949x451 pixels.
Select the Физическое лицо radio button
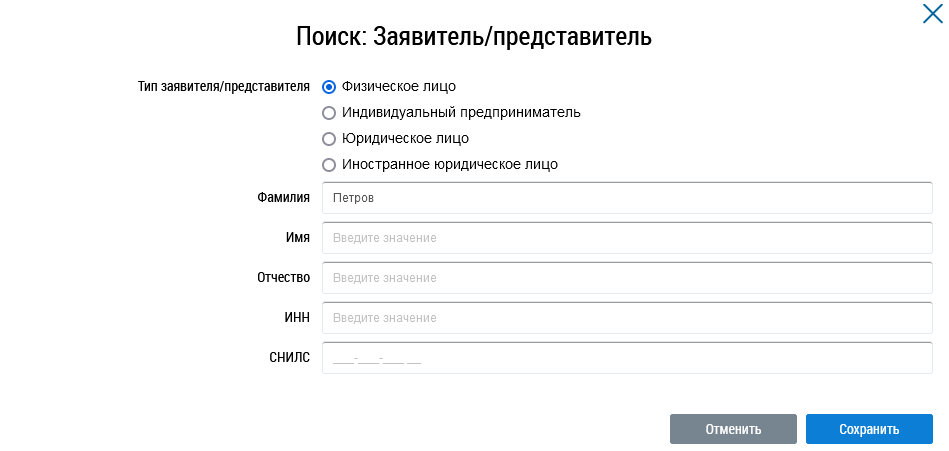(x=329, y=86)
